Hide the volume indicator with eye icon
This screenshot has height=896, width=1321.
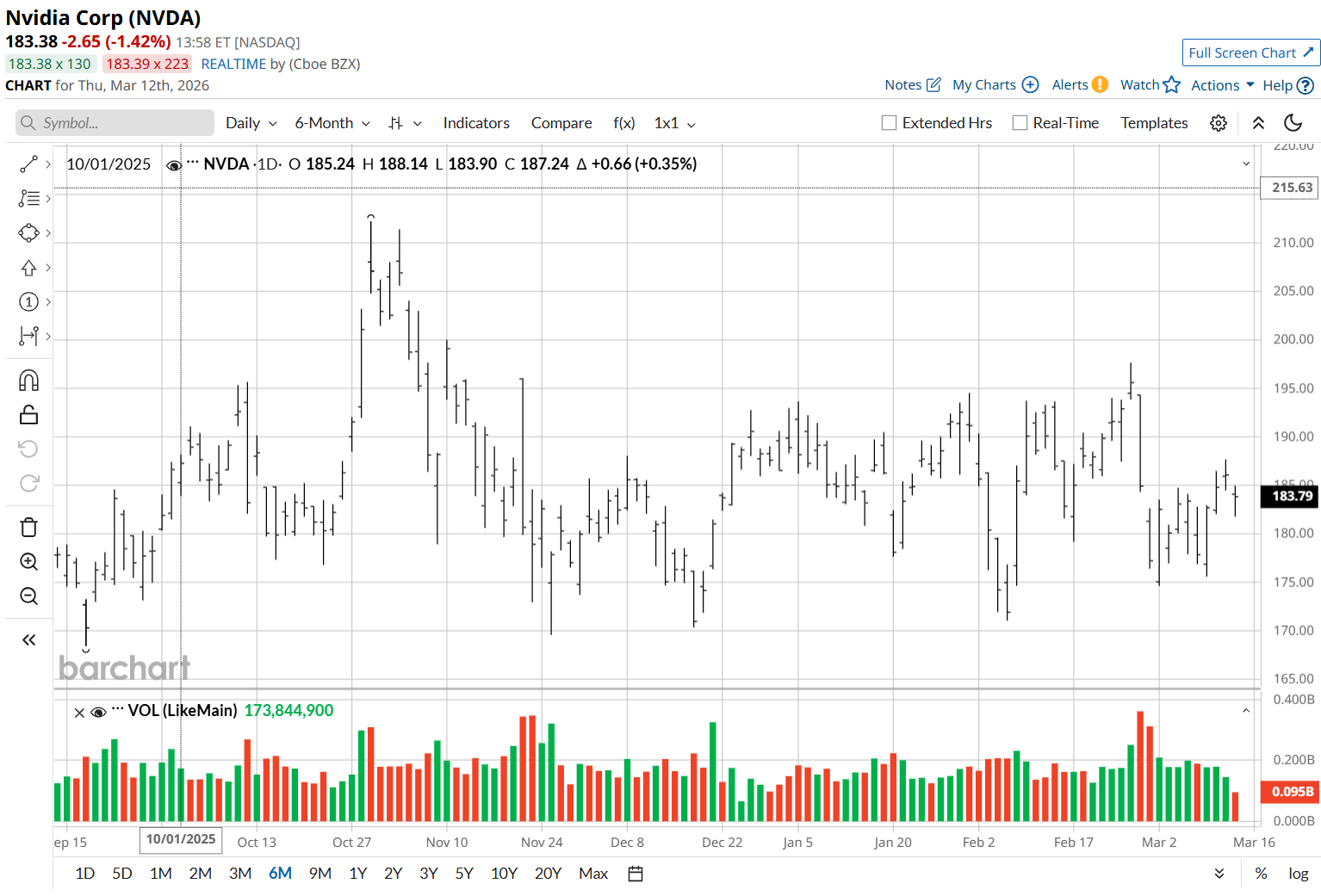(x=98, y=712)
